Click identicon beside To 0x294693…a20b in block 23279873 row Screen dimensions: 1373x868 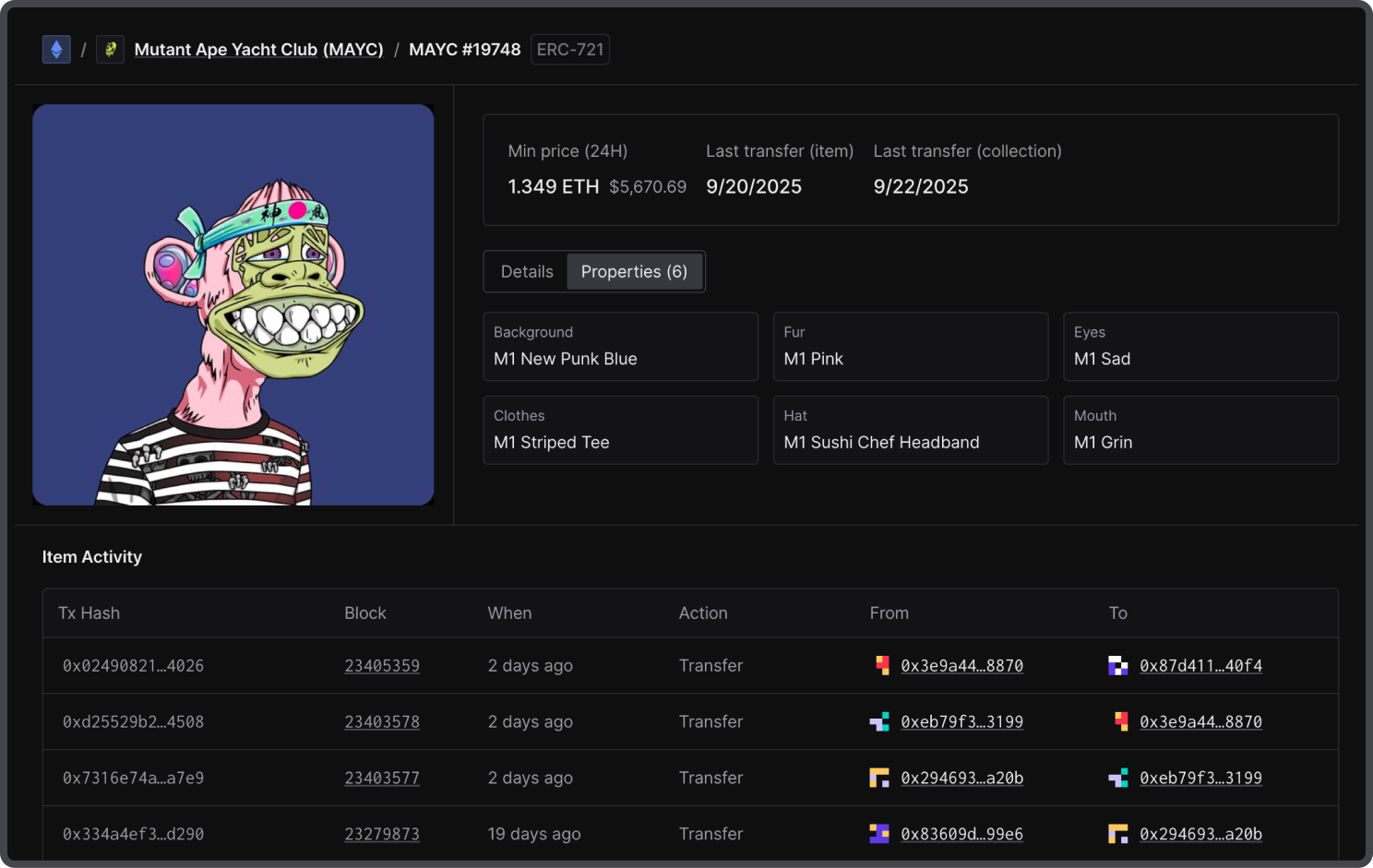[x=1118, y=834]
